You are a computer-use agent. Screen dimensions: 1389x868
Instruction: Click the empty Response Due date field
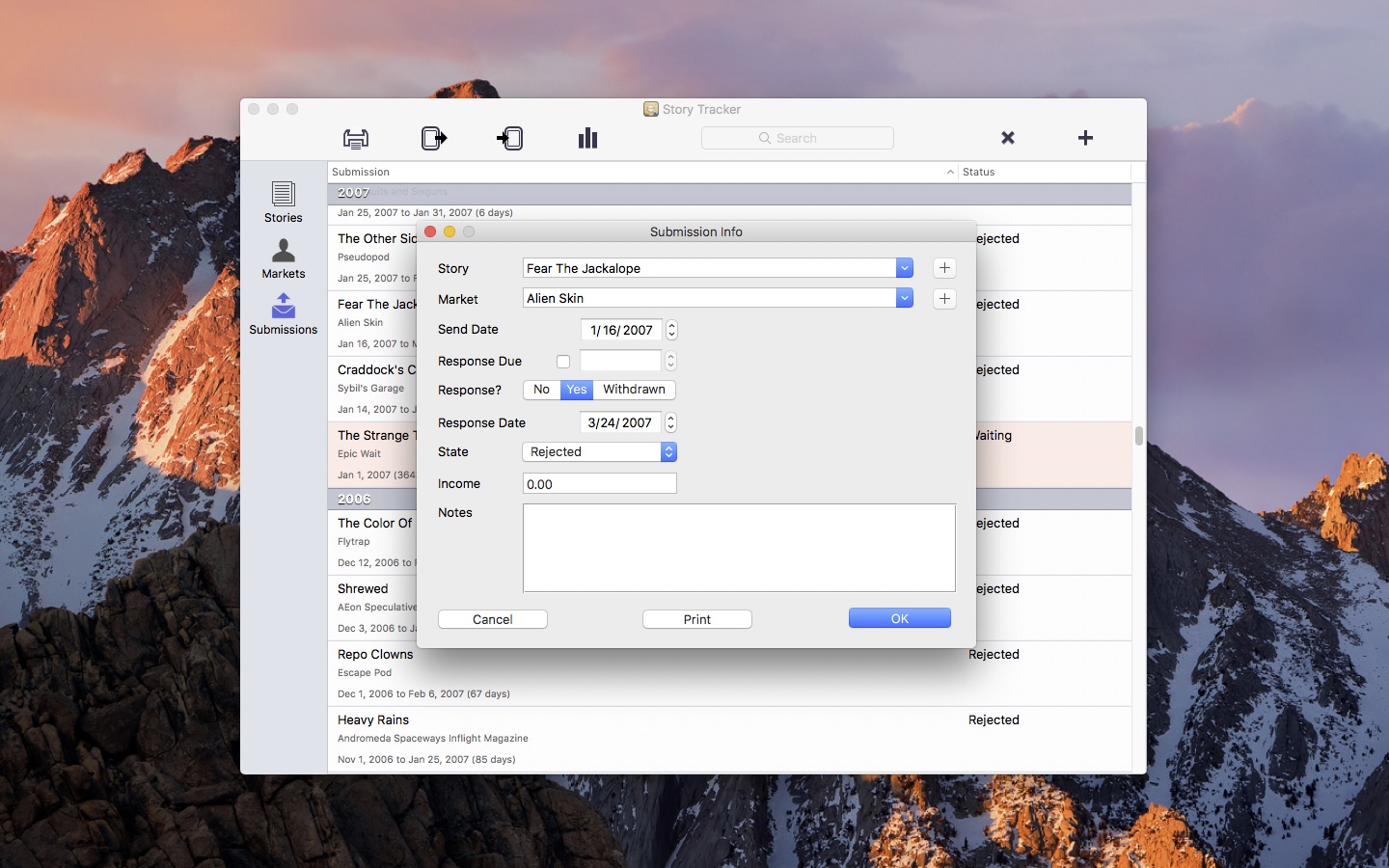tap(620, 361)
